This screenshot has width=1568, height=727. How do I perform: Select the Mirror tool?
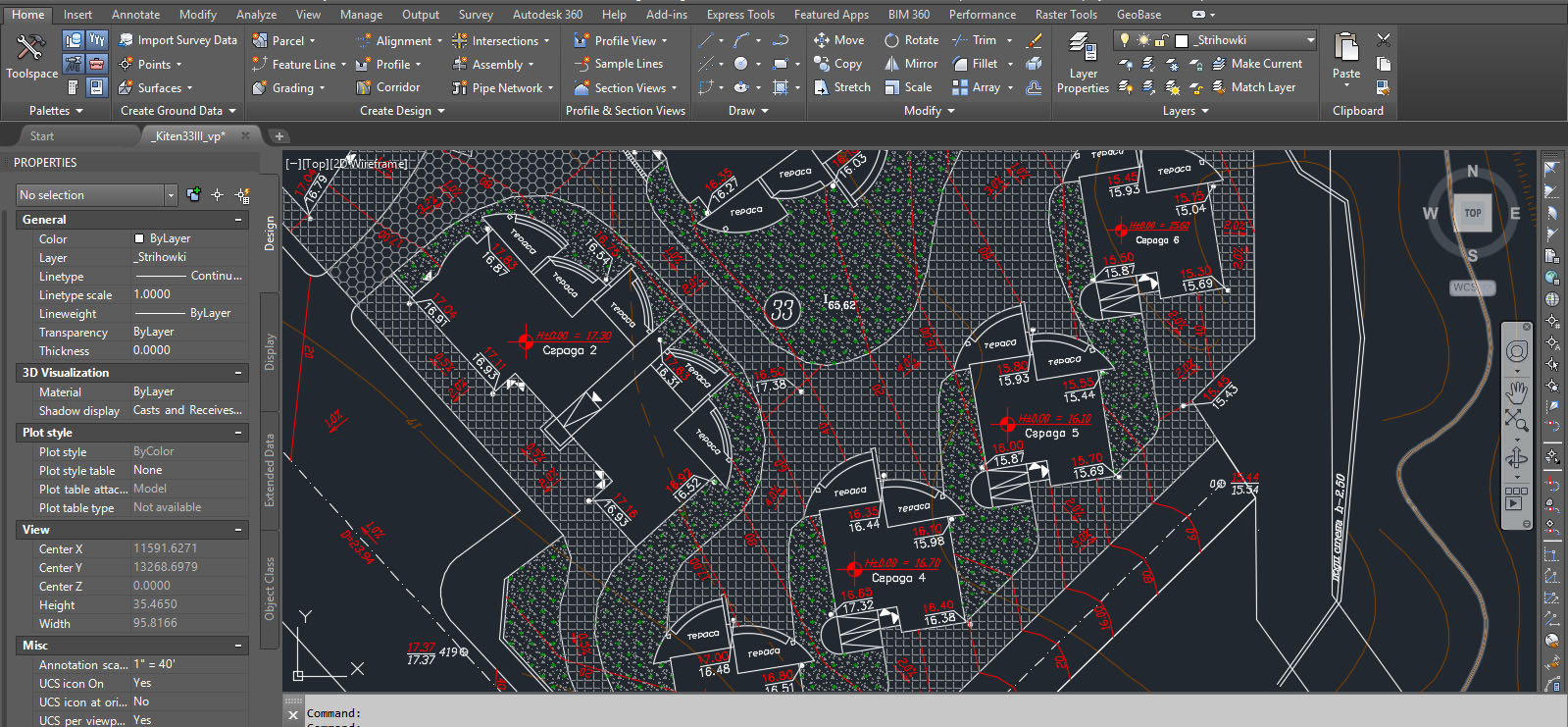pyautogui.click(x=911, y=64)
